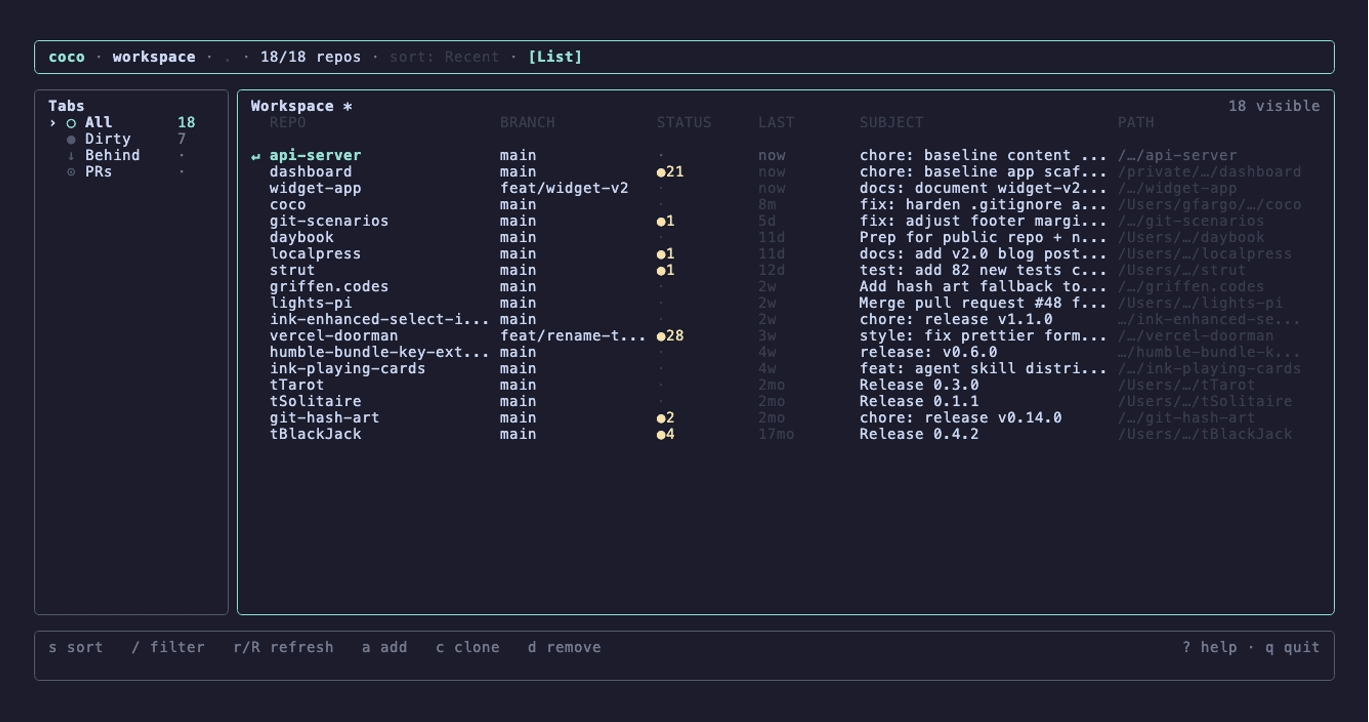Screen dimensions: 1369x722
Task: Click the status dot for strut
Action: pyautogui.click(x=661, y=270)
